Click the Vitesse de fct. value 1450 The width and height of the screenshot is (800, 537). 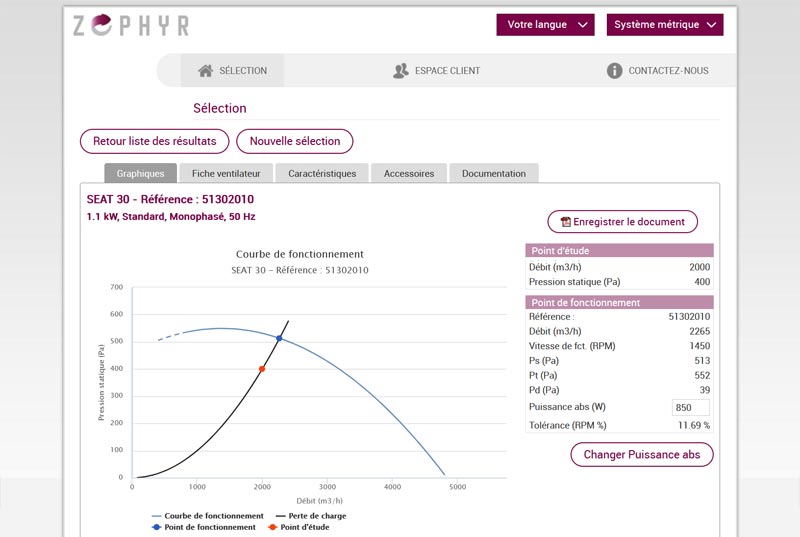[699, 346]
